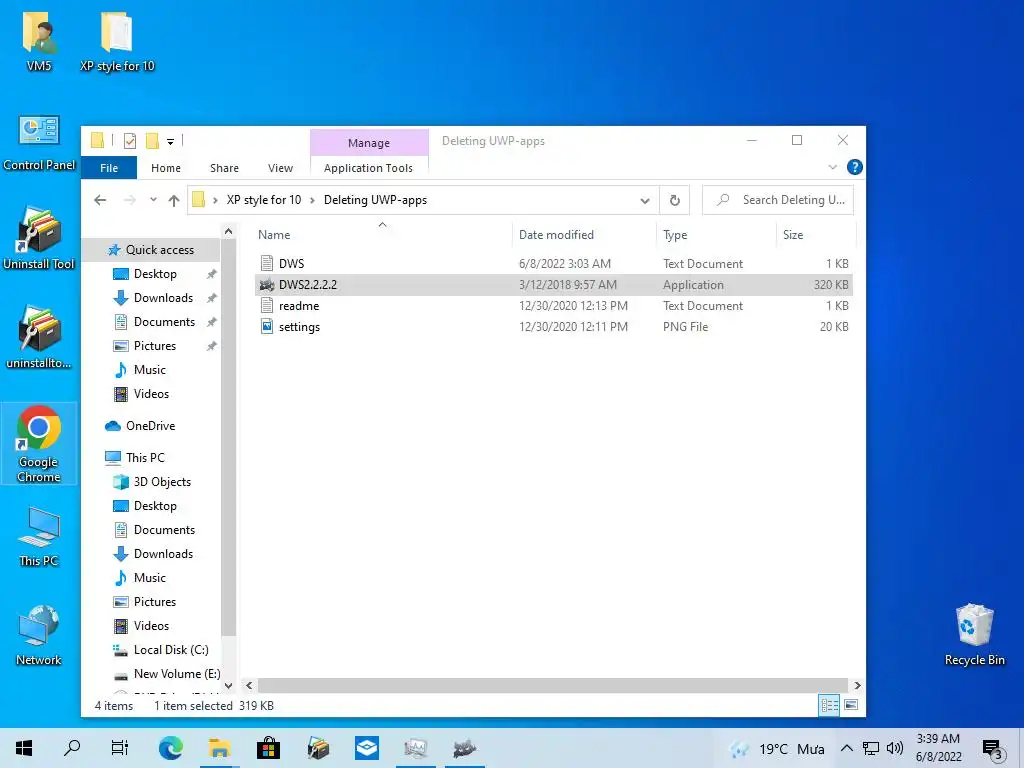Select the DWS text document
1024x768 pixels.
[x=553, y=263]
